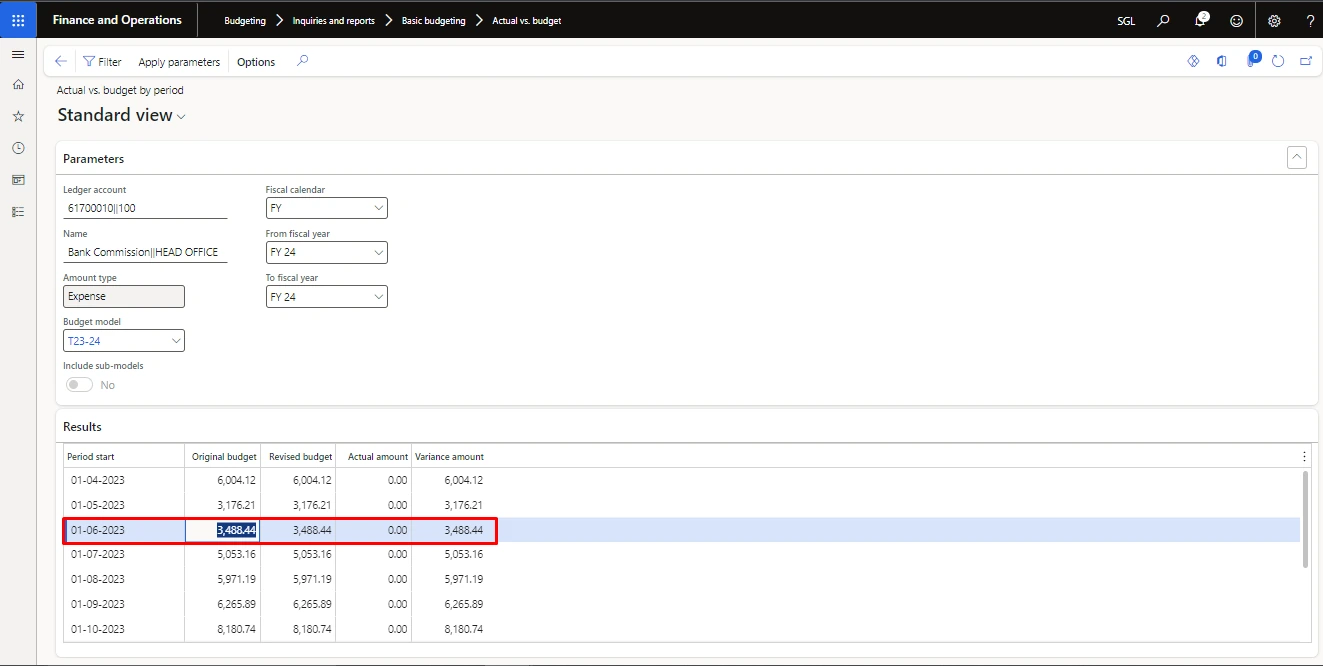Select the 01-09-2023 period cell
The height and width of the screenshot is (666, 1323).
tap(124, 604)
